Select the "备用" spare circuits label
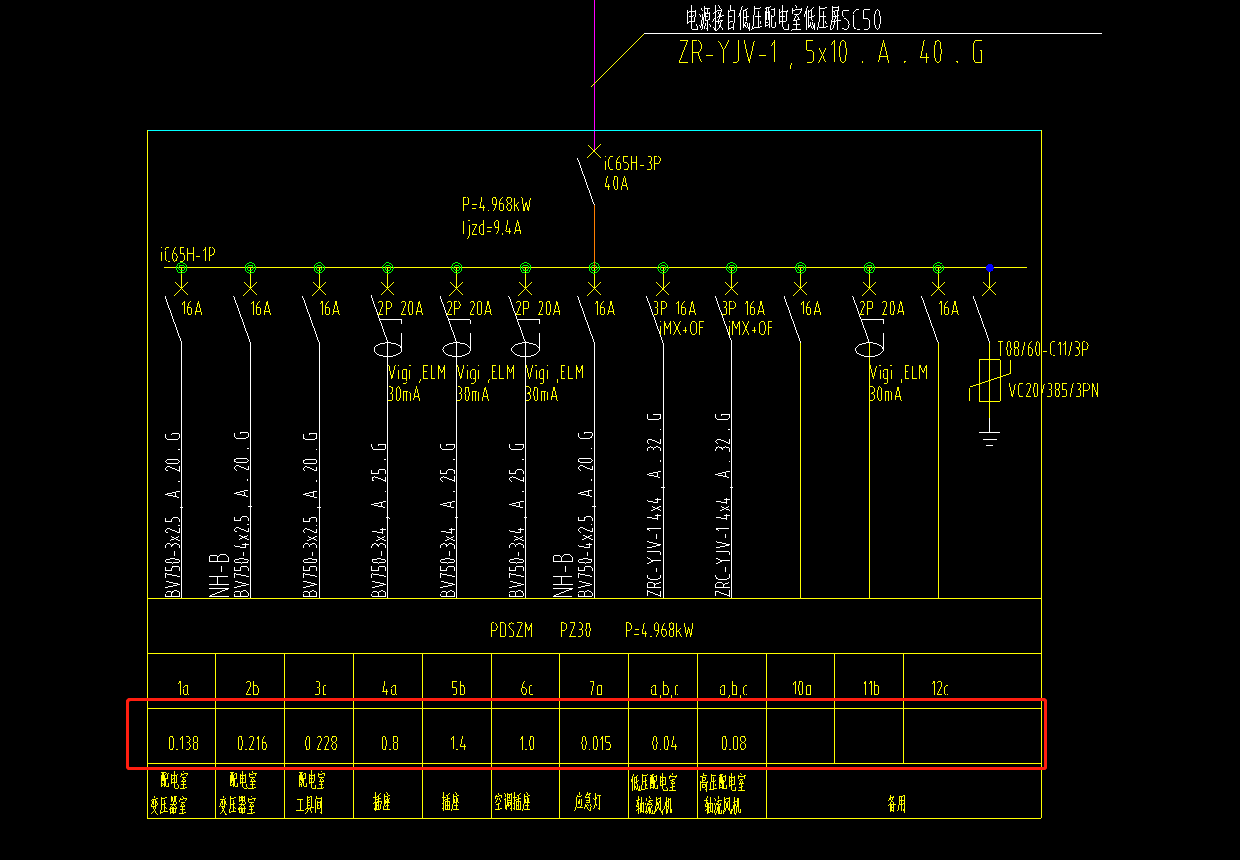Image resolution: width=1240 pixels, height=860 pixels. (x=896, y=803)
